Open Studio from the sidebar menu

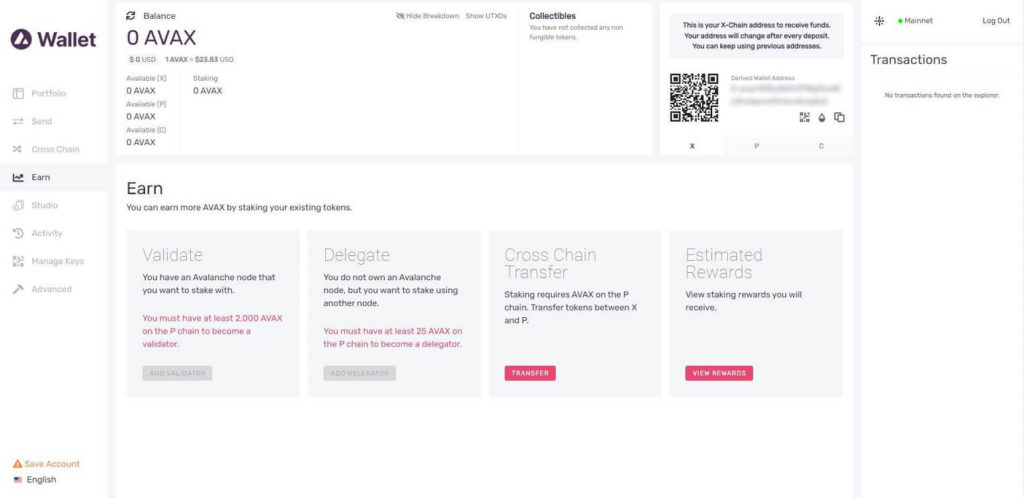pos(54,206)
